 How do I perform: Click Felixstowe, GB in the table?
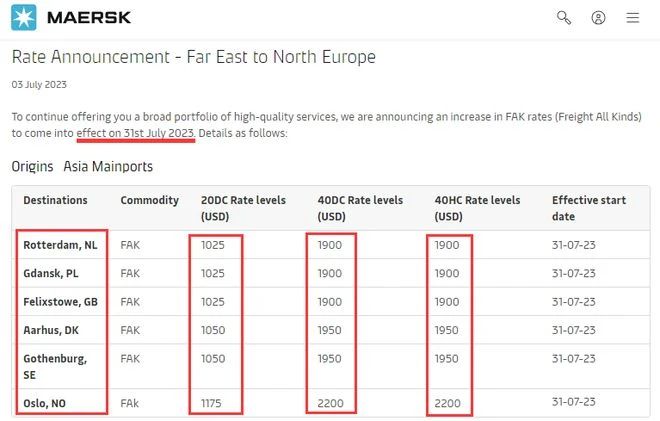(x=60, y=302)
